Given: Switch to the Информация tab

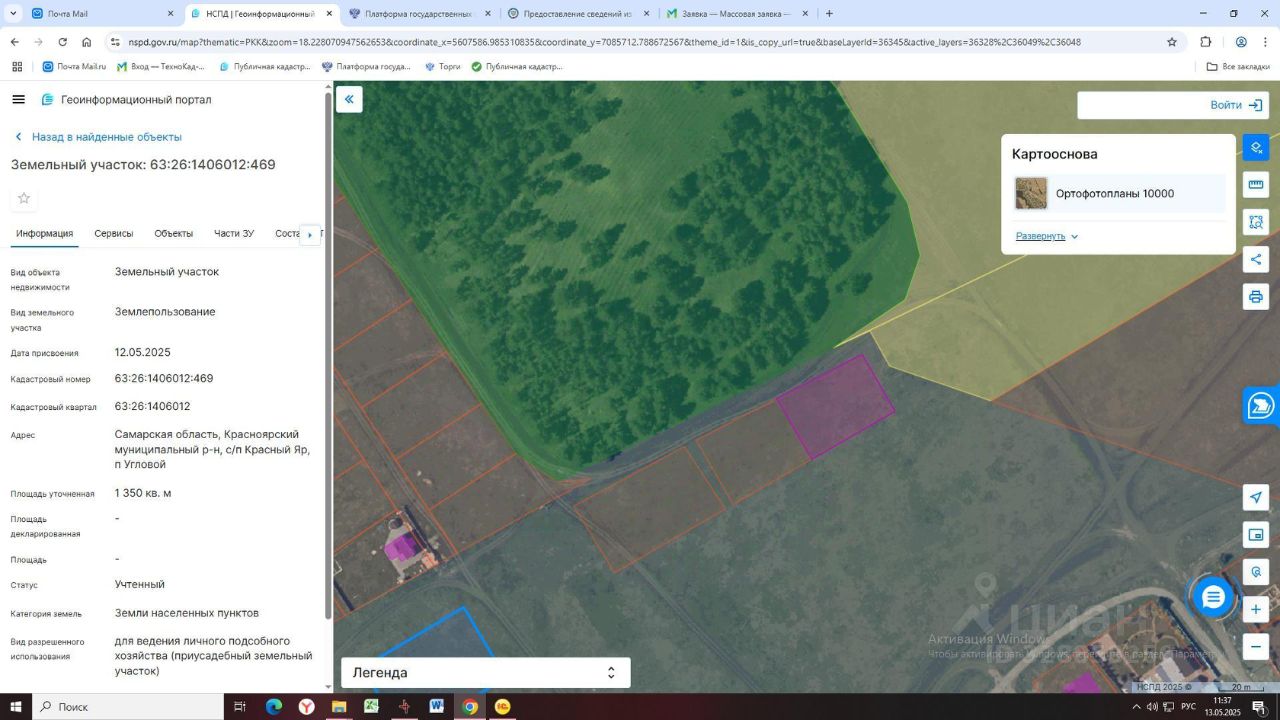Looking at the screenshot, I should point(45,234).
